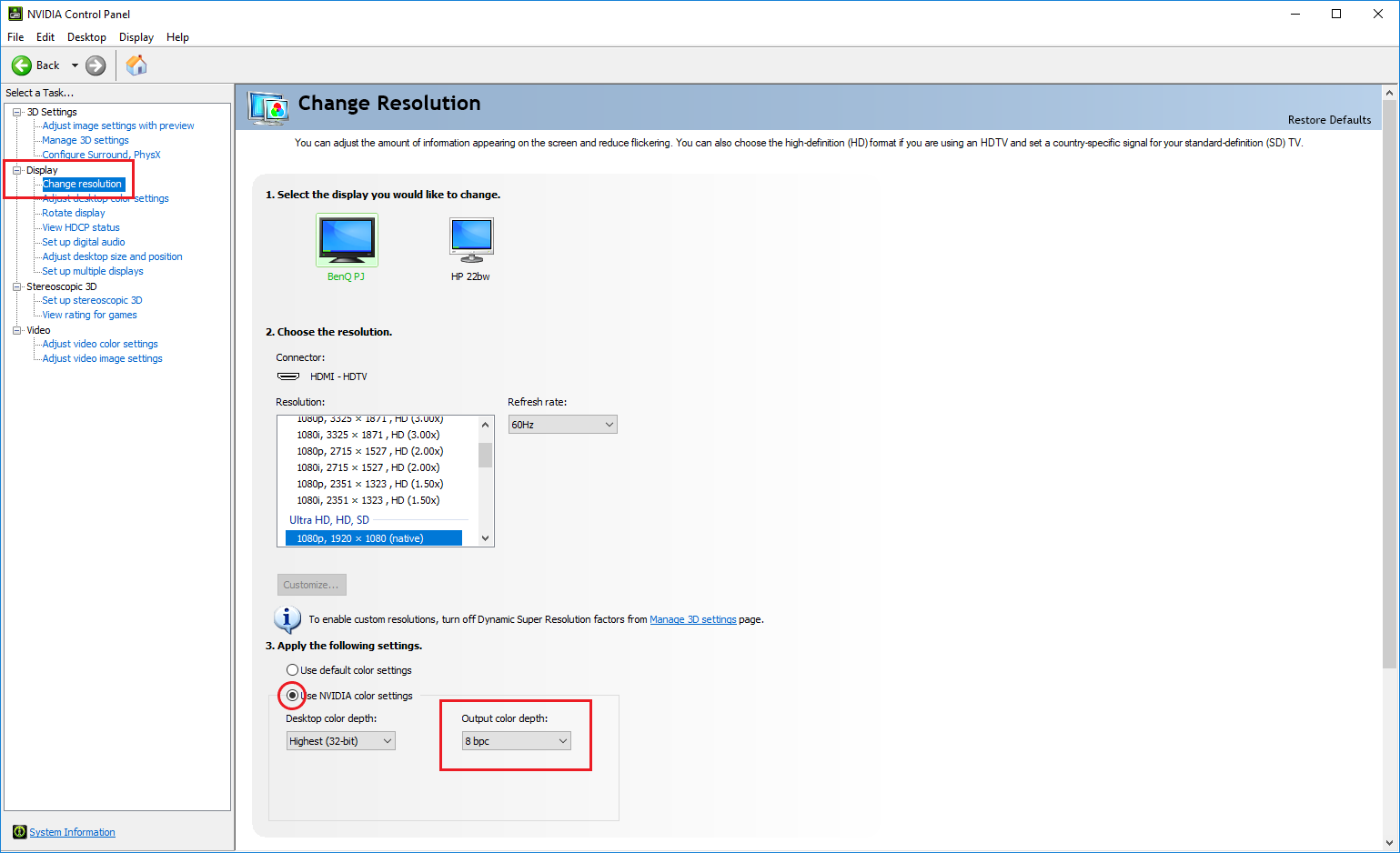
Task: Open the Edit menu
Action: coord(45,37)
